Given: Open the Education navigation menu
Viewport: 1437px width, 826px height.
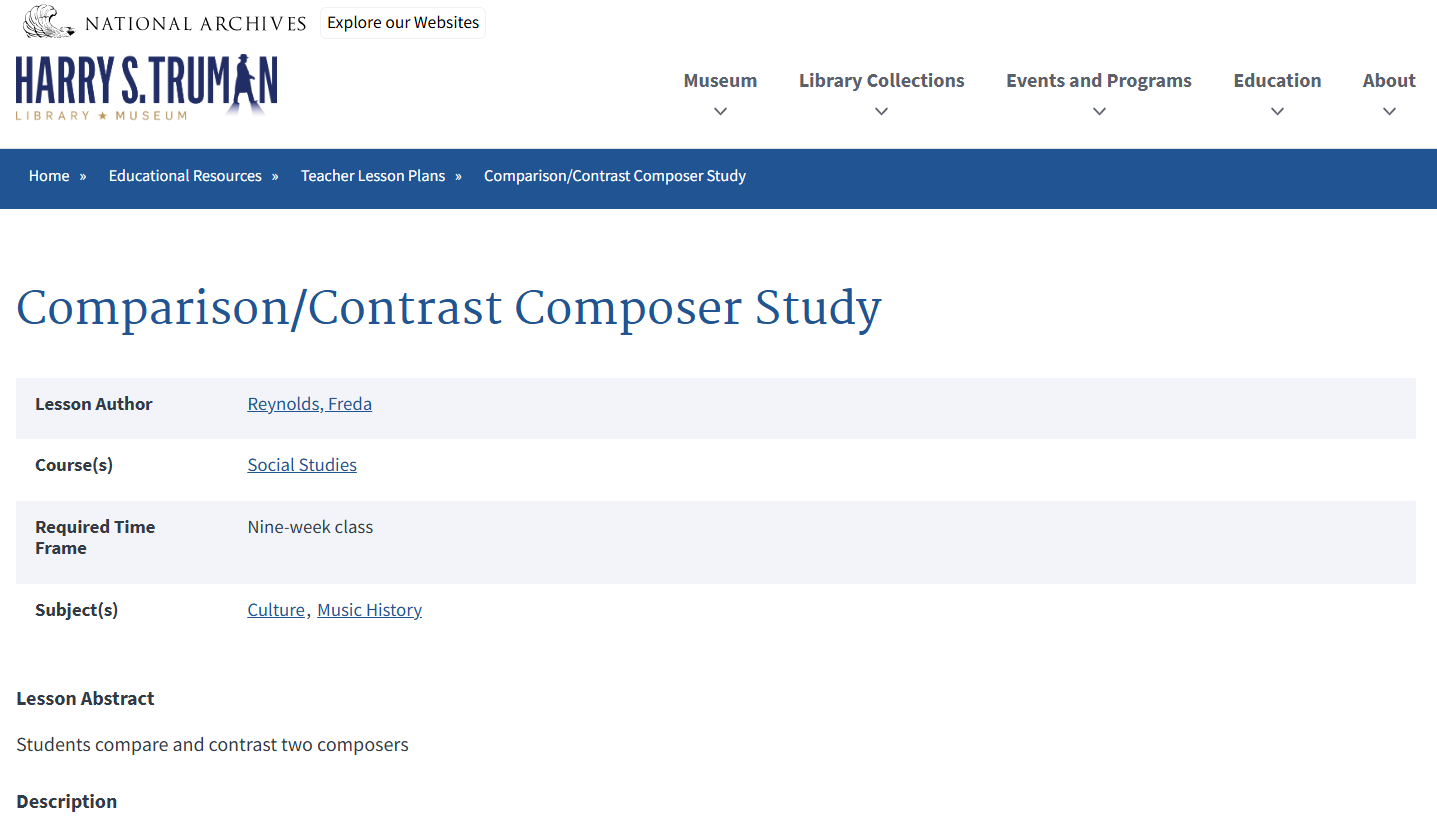Looking at the screenshot, I should [1277, 80].
